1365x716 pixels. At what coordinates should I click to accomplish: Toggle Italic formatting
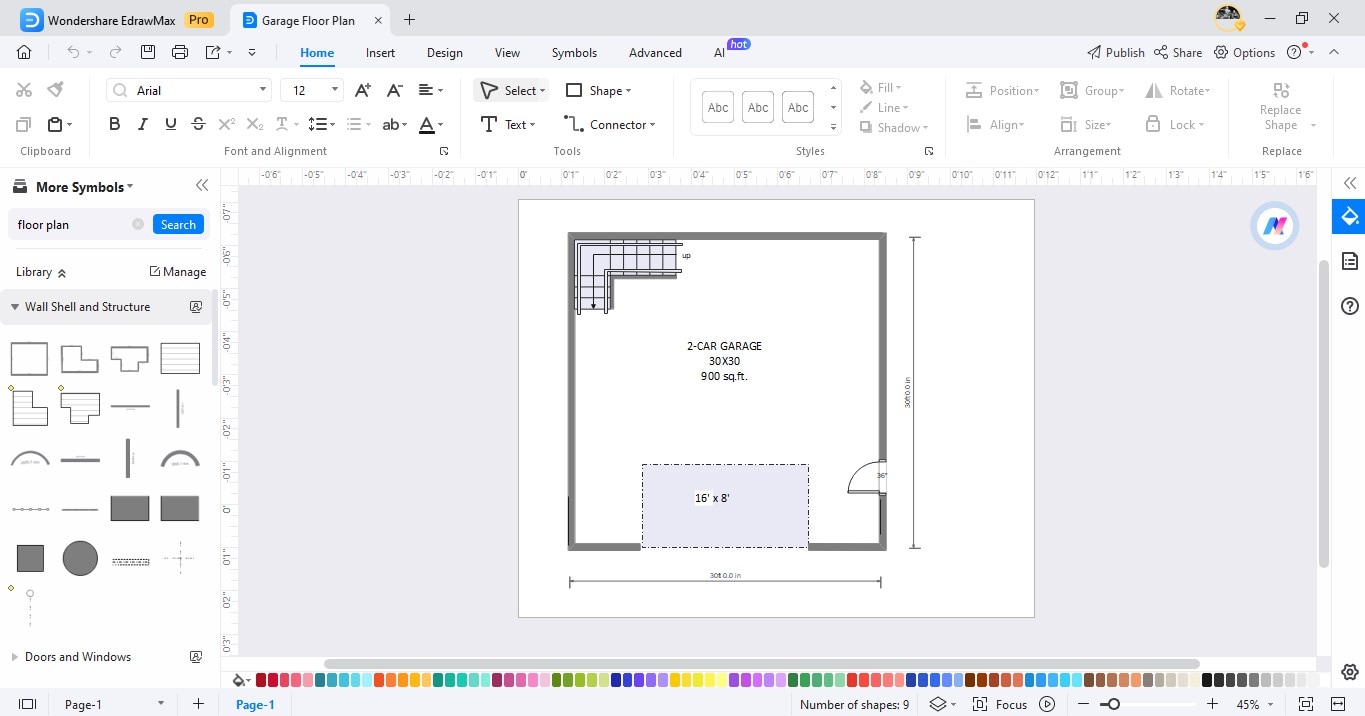142,125
